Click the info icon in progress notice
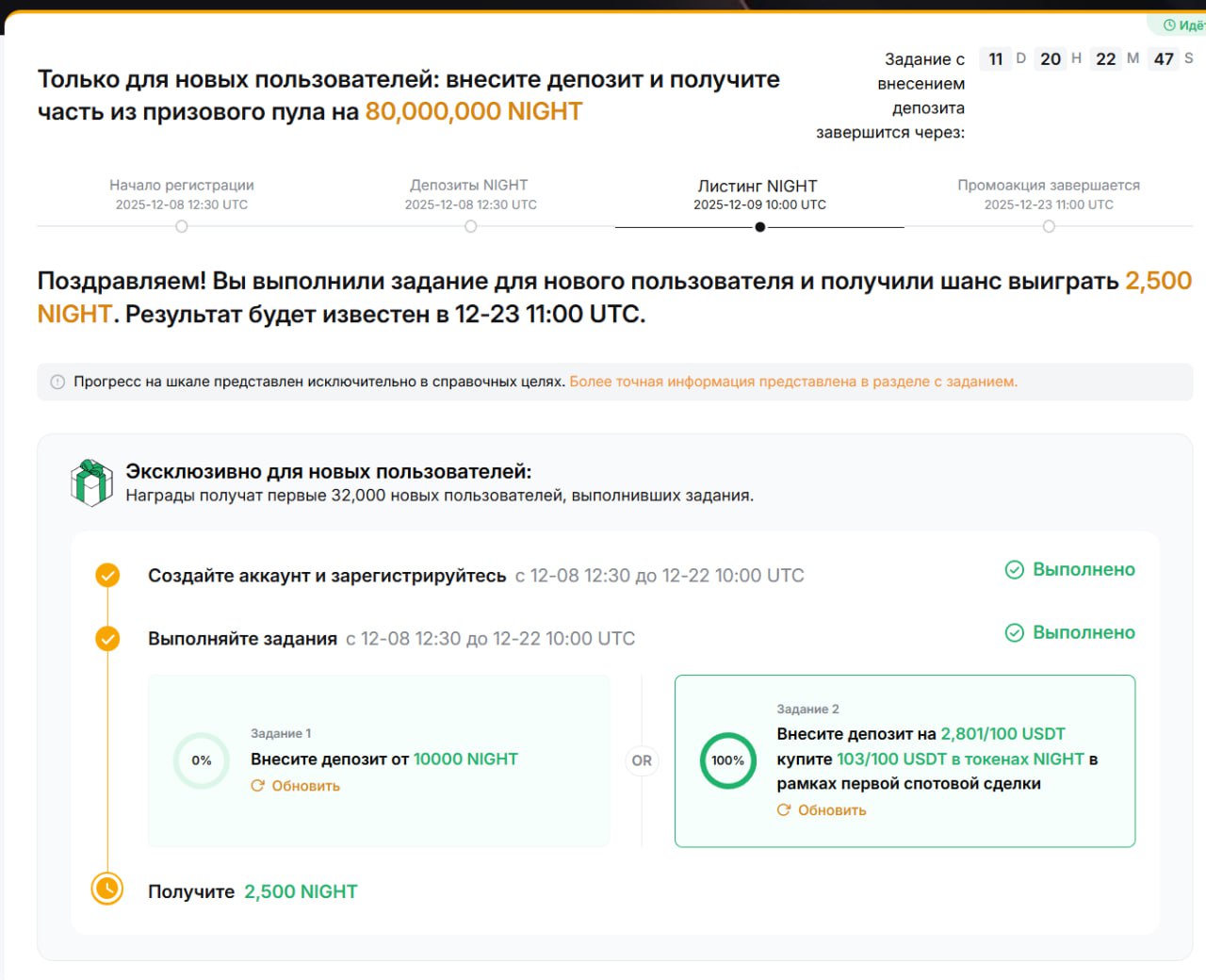 tap(57, 383)
